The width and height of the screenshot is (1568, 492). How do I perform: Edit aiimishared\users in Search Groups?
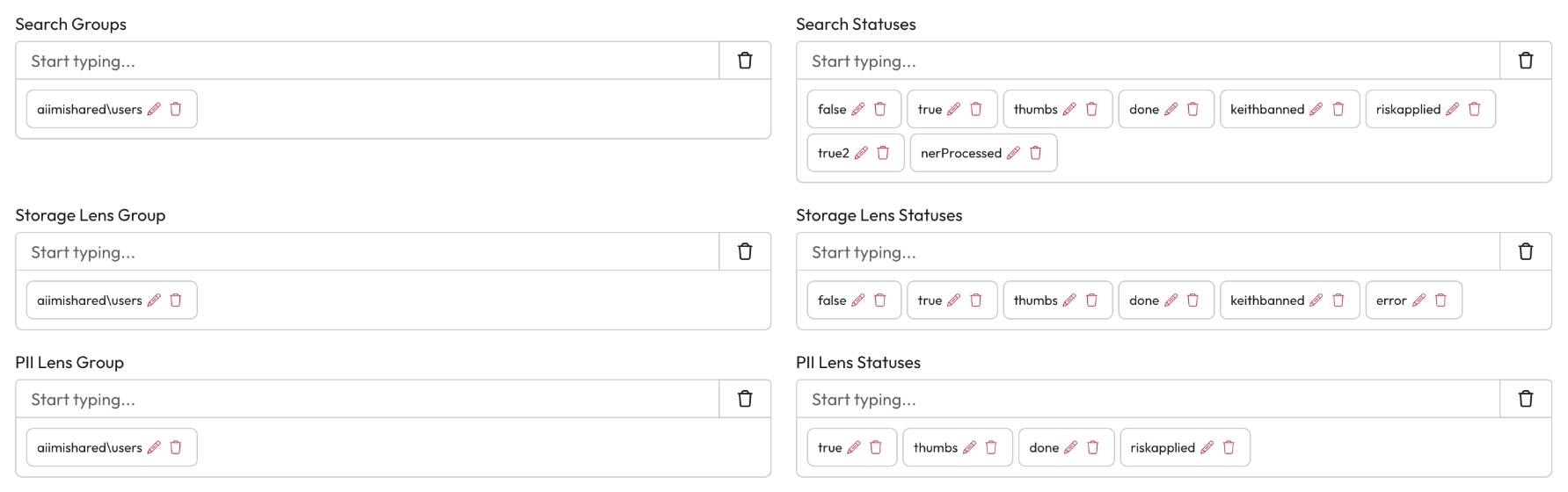click(154, 109)
